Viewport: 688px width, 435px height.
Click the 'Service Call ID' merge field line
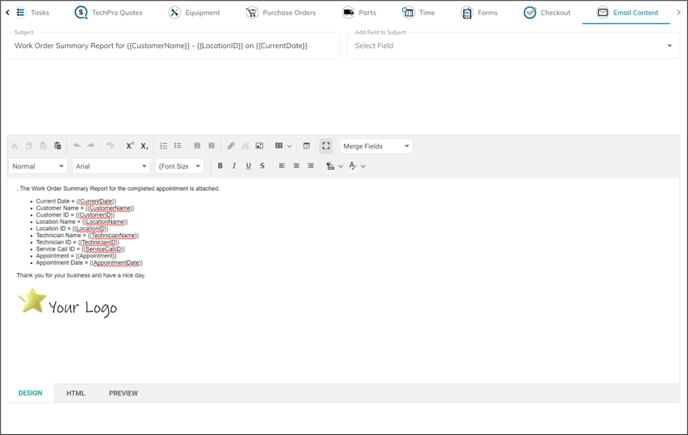click(80, 249)
